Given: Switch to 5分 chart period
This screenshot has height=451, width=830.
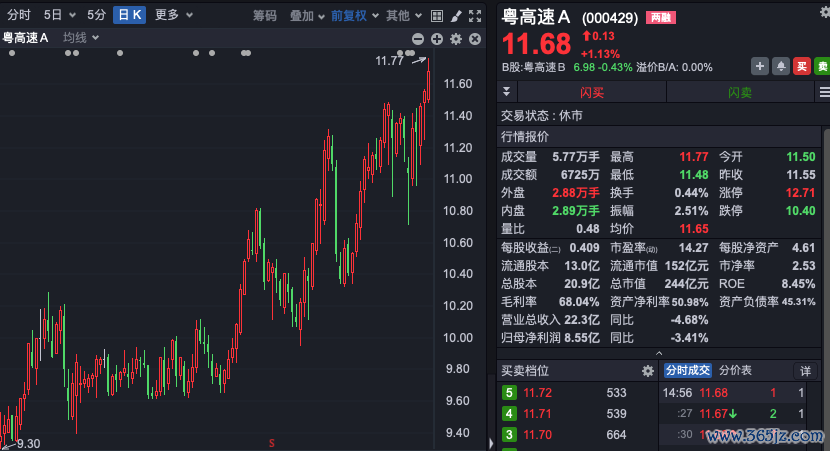Looking at the screenshot, I should pos(96,15).
